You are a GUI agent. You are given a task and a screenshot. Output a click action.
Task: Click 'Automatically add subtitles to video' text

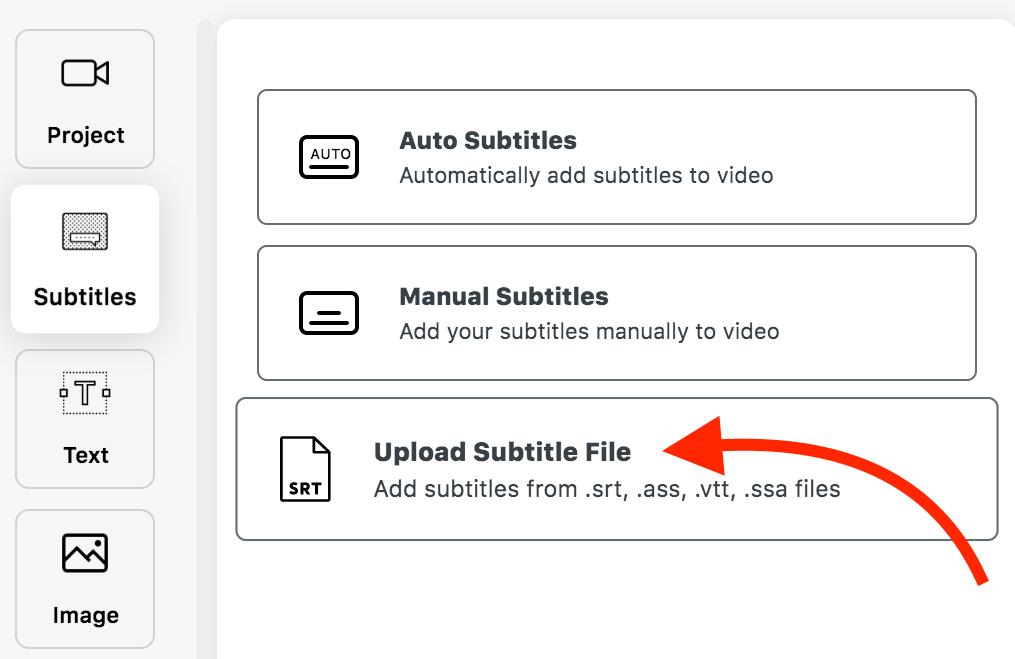[586, 175]
